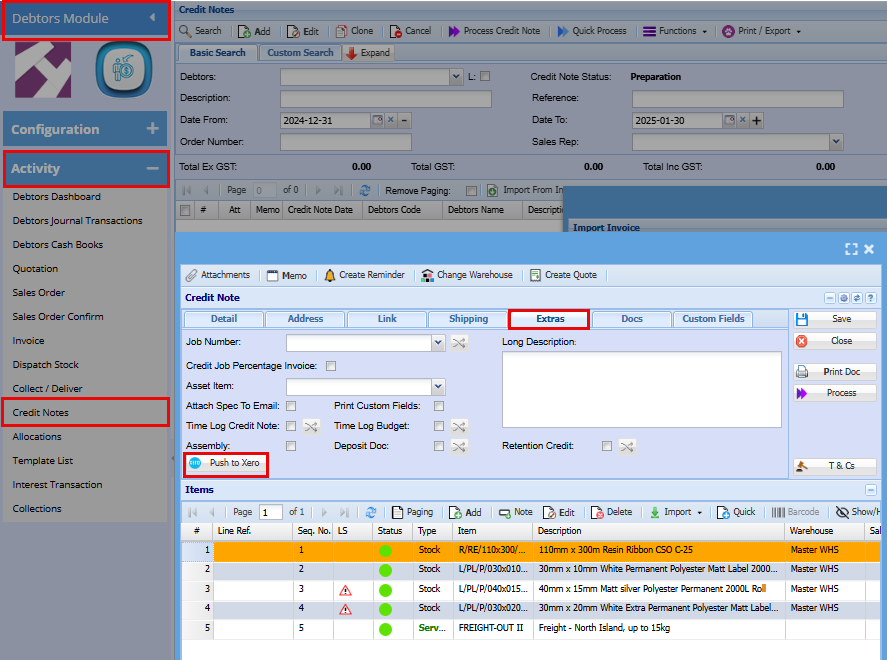Switch to the Shipping tab
This screenshot has height=660, width=887.
coord(468,319)
